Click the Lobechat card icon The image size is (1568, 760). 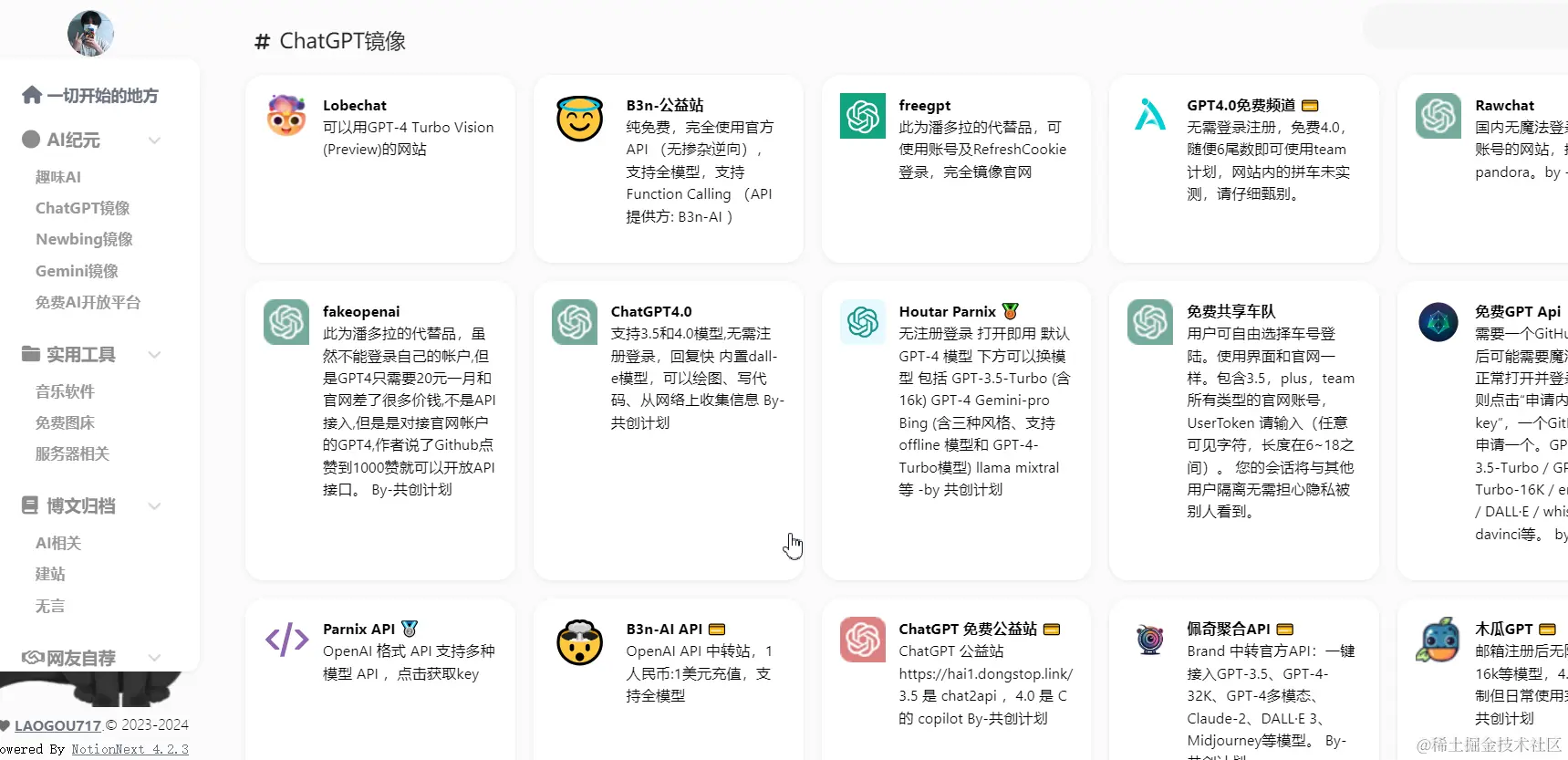pyautogui.click(x=286, y=116)
